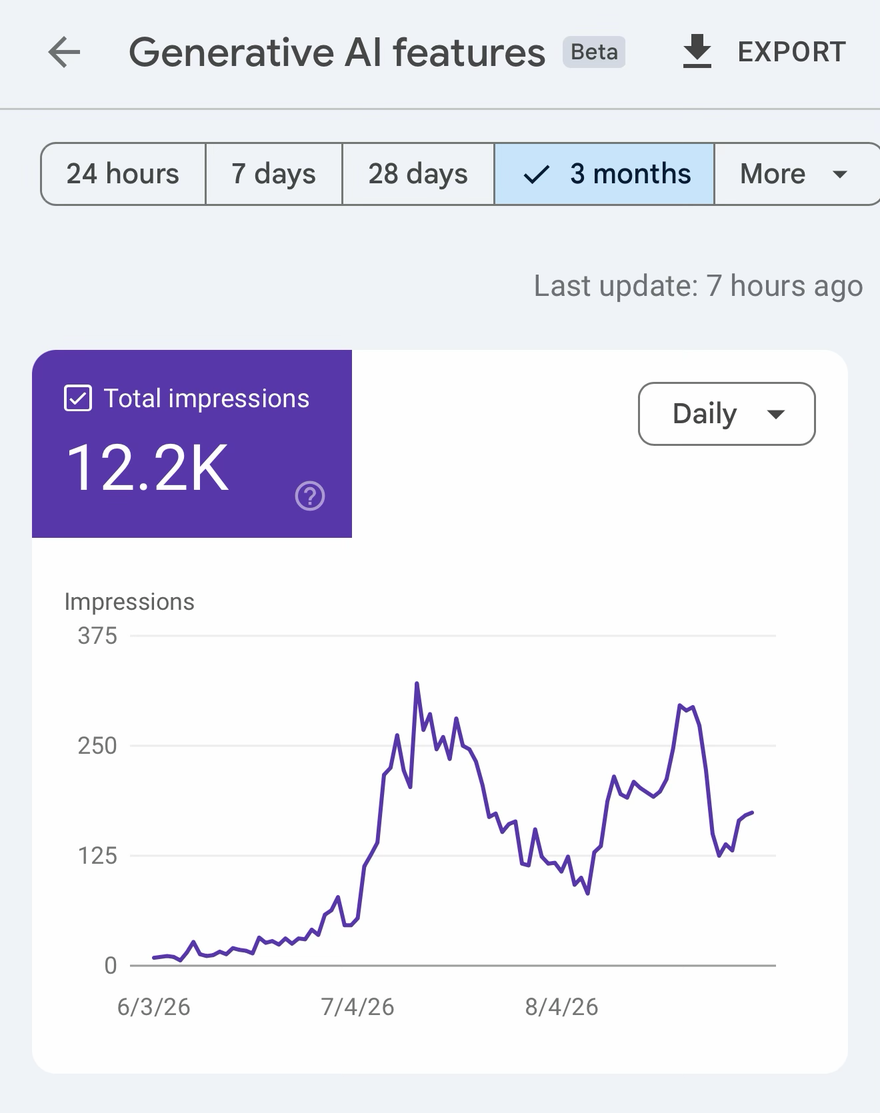Click the 7/4/26 axis date label

[357, 1007]
